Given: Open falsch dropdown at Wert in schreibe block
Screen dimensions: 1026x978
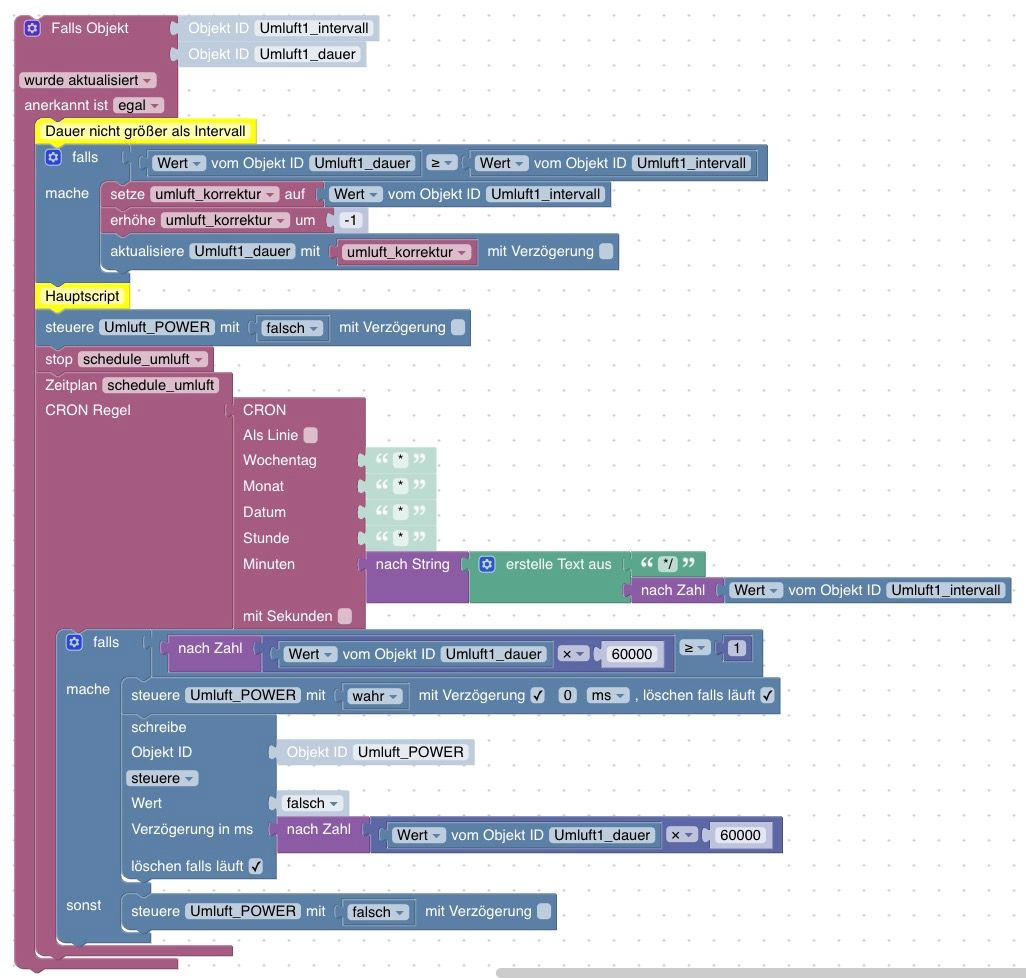Looking at the screenshot, I should 311,803.
